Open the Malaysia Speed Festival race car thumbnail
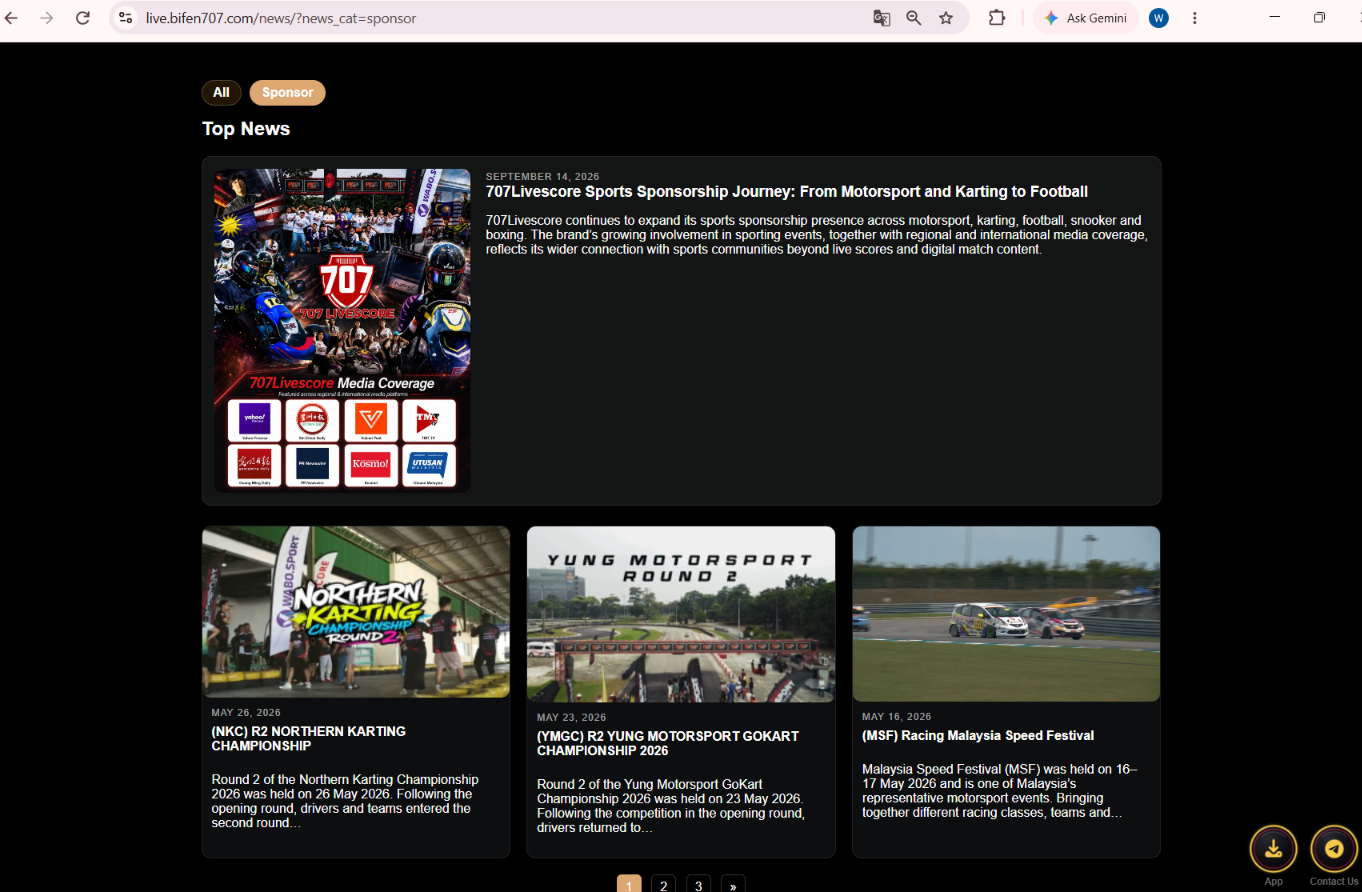Viewport: 1362px width, 892px height. pos(1006,614)
